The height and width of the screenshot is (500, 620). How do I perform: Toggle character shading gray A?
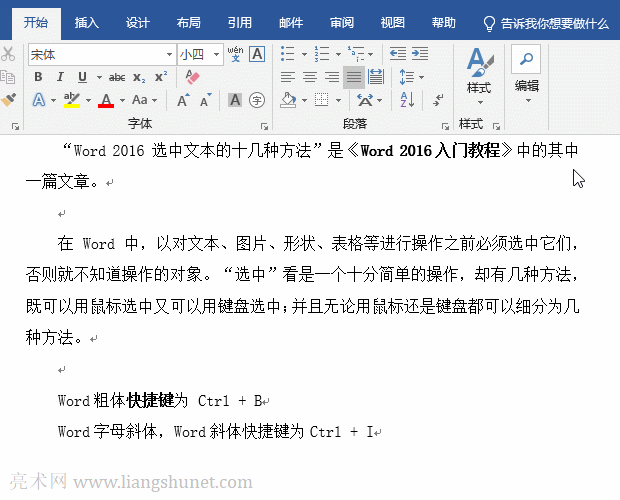(235, 100)
